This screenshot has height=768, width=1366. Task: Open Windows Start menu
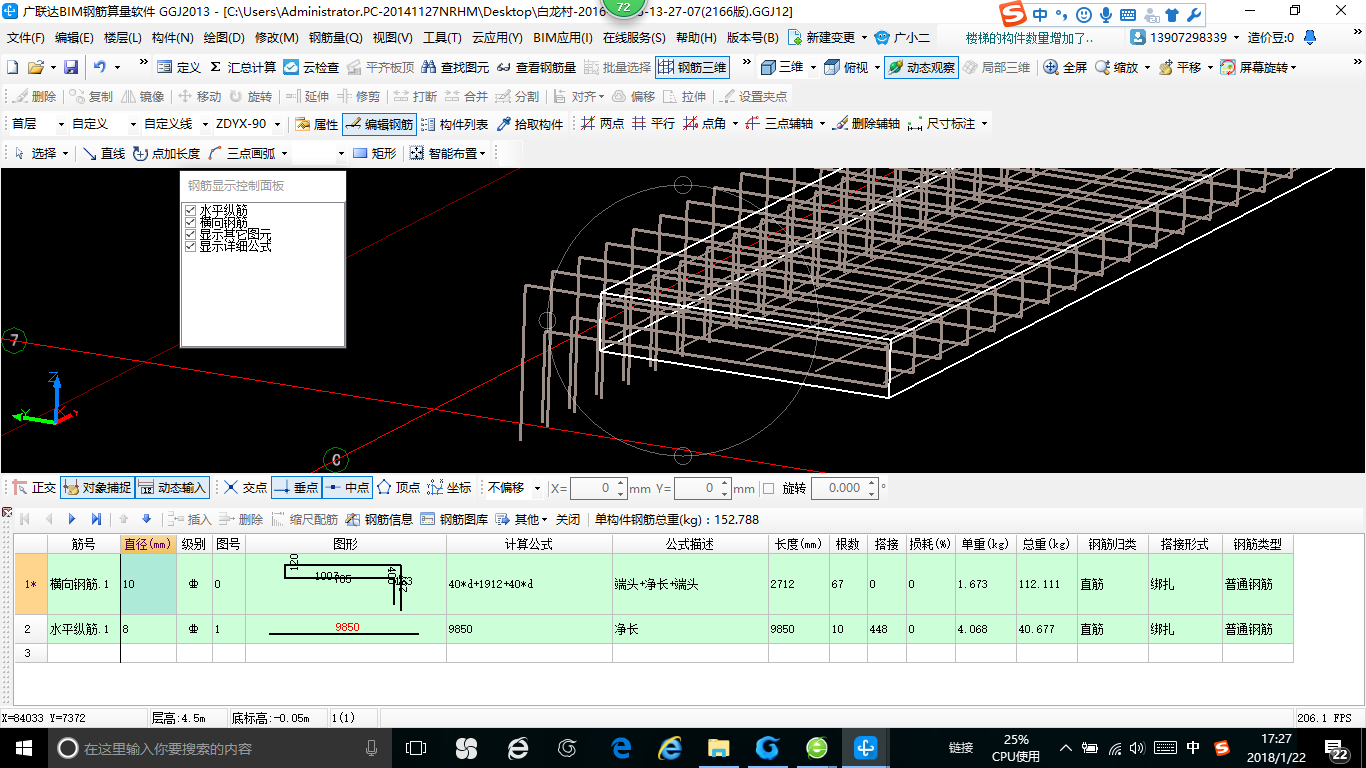pyautogui.click(x=23, y=747)
